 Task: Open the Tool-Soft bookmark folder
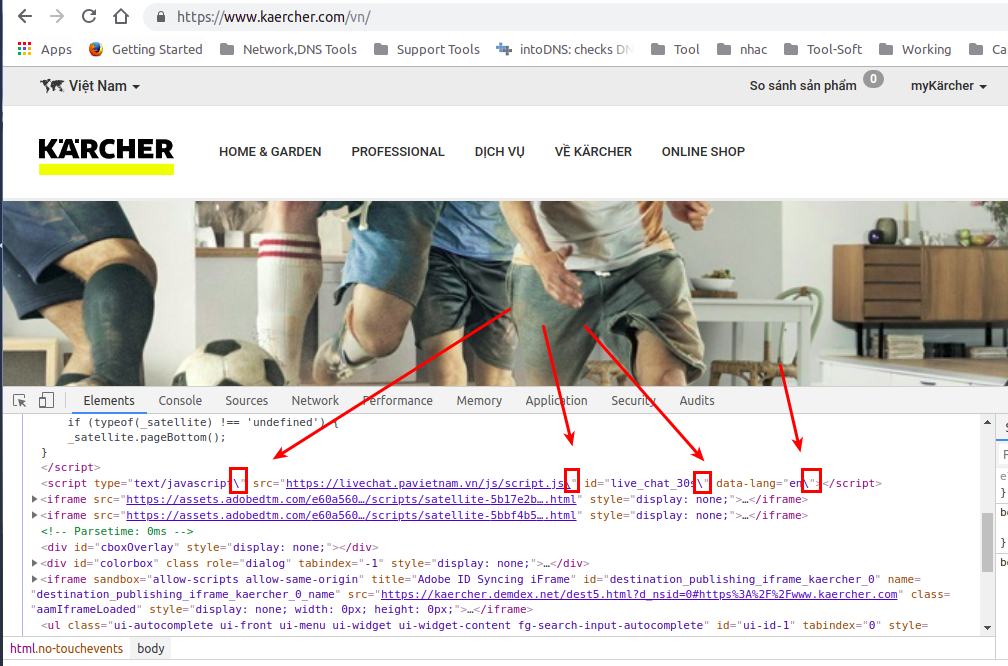[823, 50]
